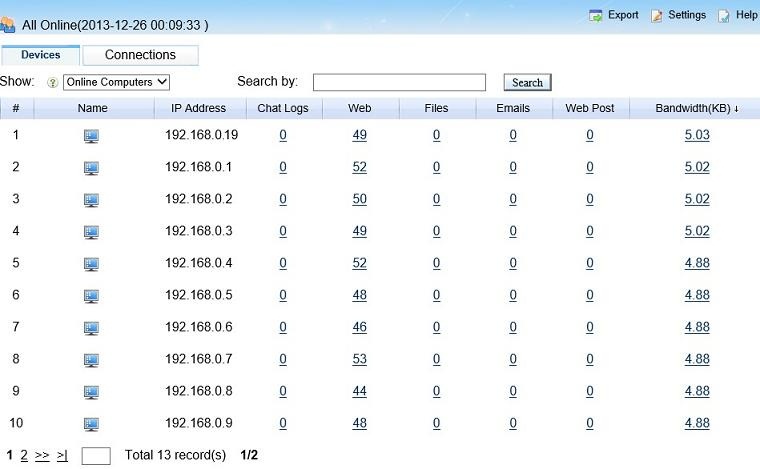This screenshot has height=469, width=760.
Task: Sort by IP Address column header
Action: pyautogui.click(x=198, y=108)
